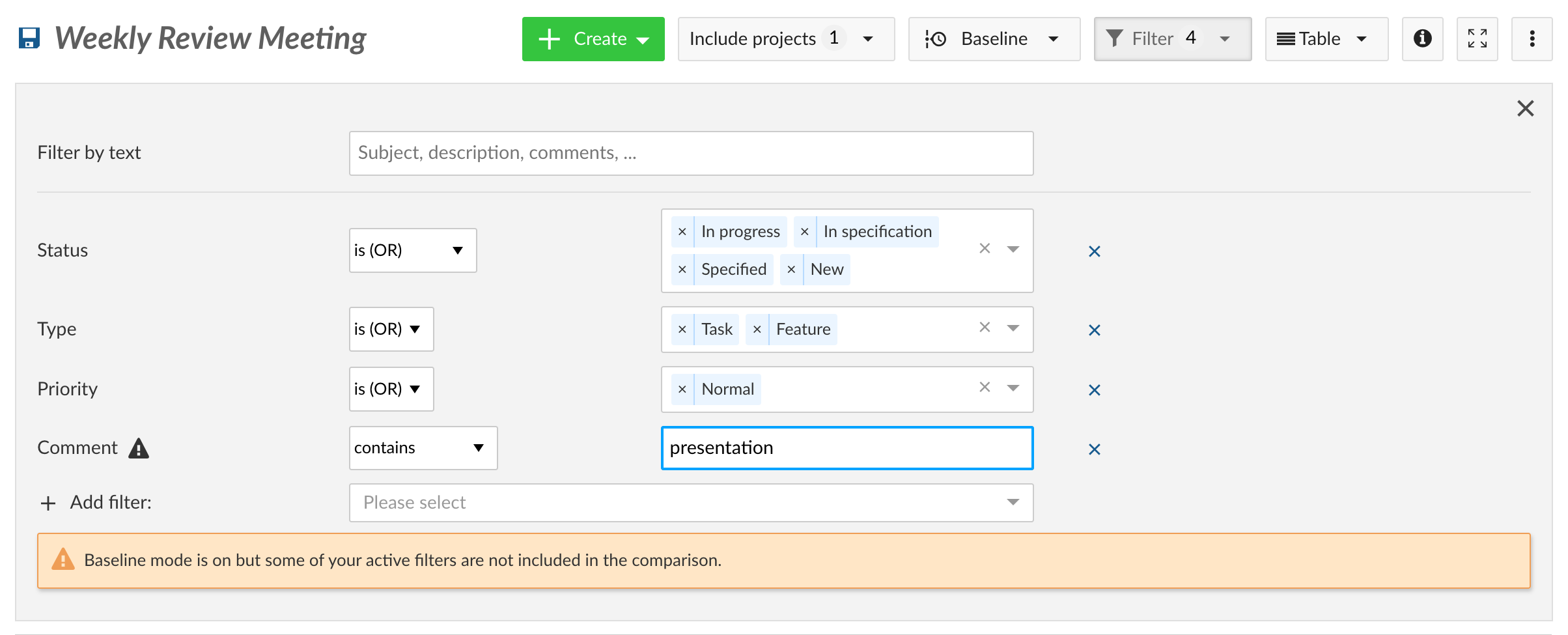Viewport: 1568px width, 635px height.
Task: Click the Filter by text input field
Action: click(x=691, y=153)
